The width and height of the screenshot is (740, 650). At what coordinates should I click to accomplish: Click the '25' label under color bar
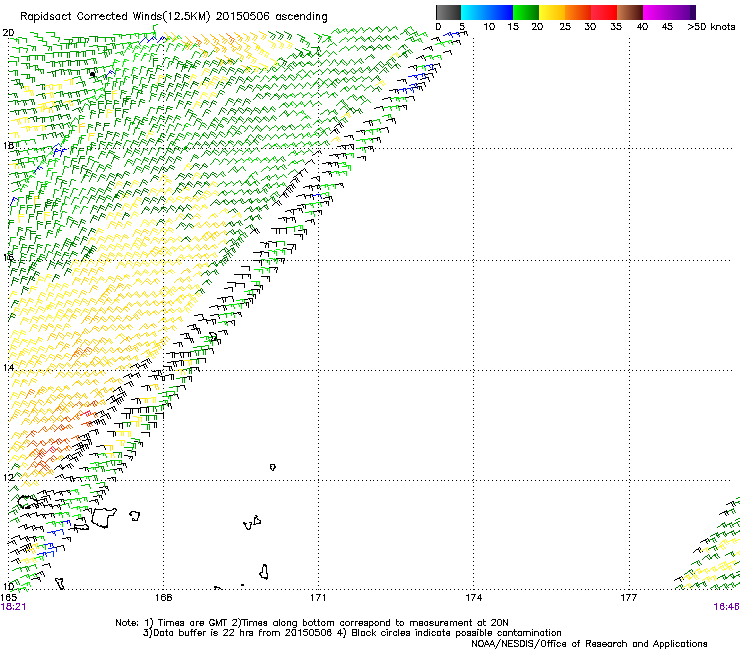point(565,27)
